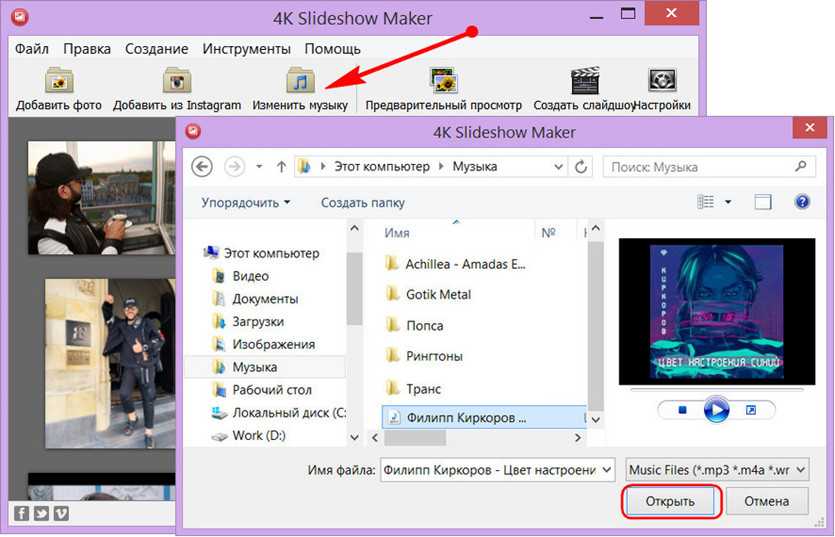
Task: Click the music search field
Action: click(x=700, y=167)
